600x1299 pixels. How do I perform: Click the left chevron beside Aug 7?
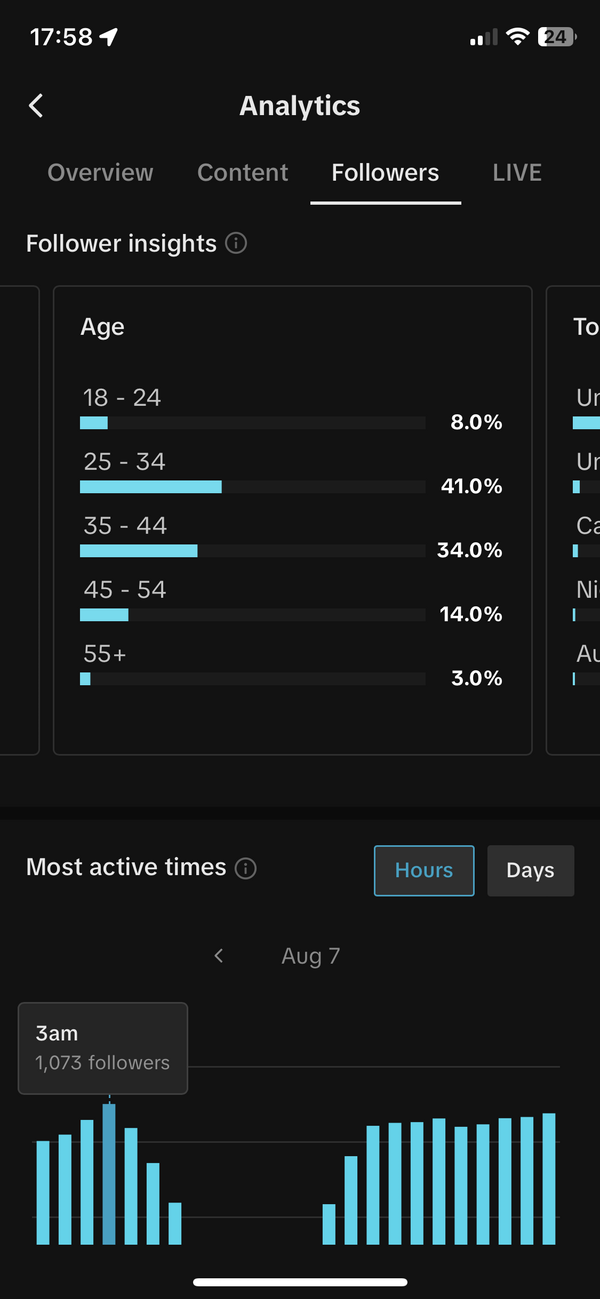[218, 956]
